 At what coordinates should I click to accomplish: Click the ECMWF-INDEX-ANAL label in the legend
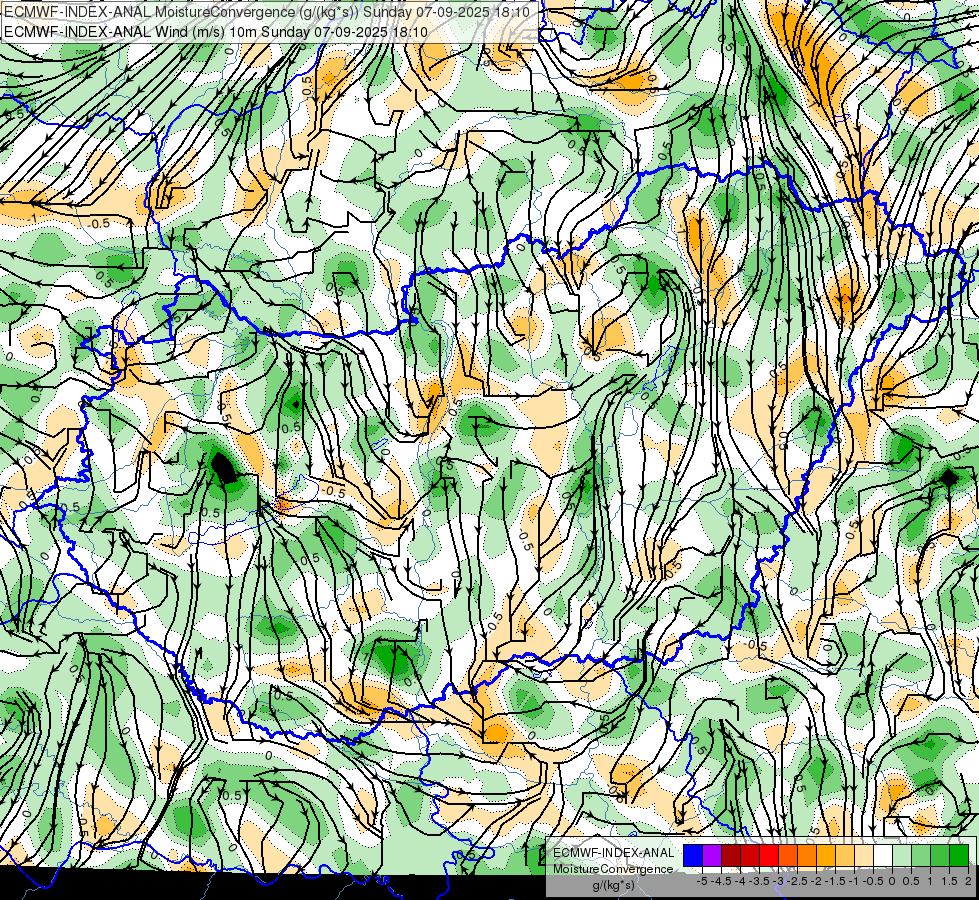tap(613, 853)
